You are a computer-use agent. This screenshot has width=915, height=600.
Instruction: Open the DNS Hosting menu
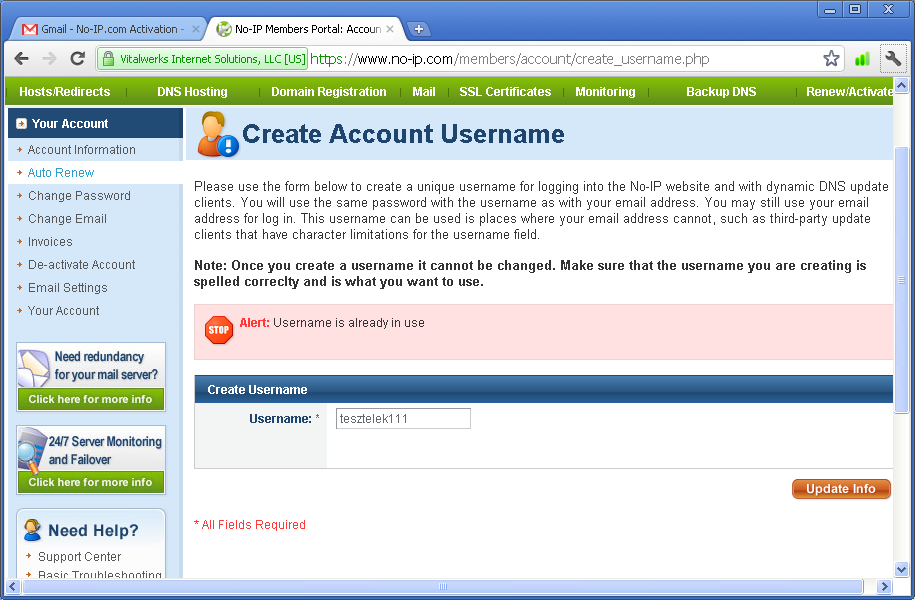192,92
